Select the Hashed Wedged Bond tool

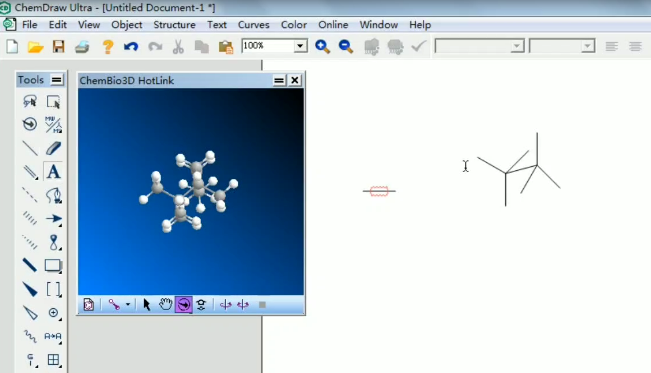point(30,242)
